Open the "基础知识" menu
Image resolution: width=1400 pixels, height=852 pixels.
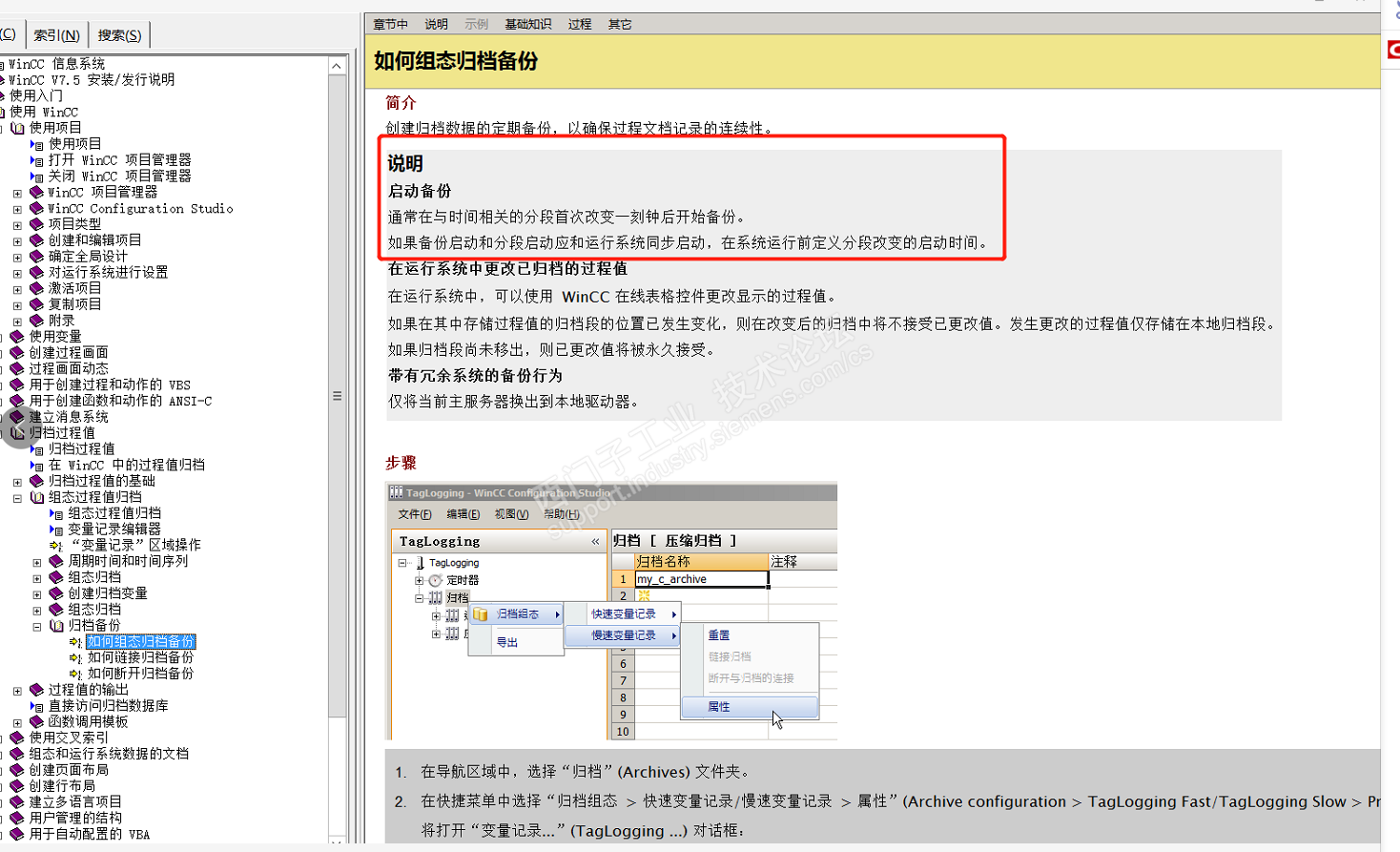[527, 24]
